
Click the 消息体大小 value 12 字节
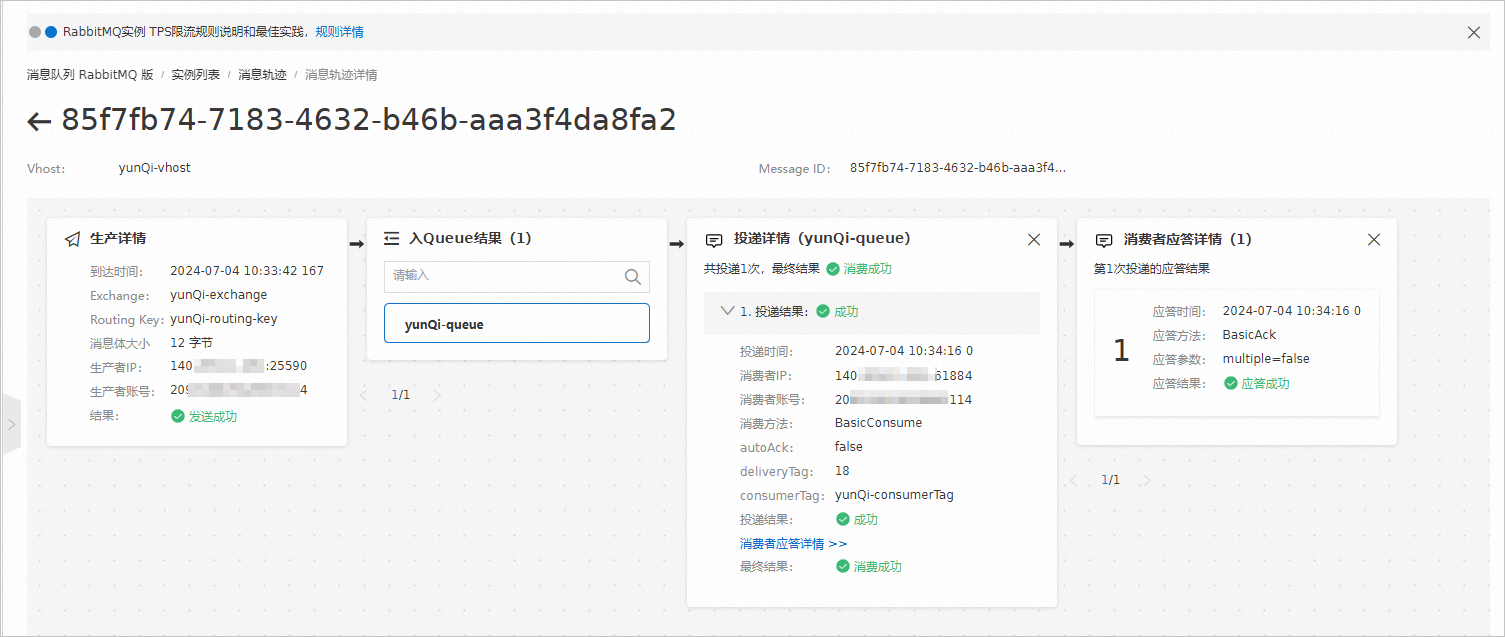(192, 343)
